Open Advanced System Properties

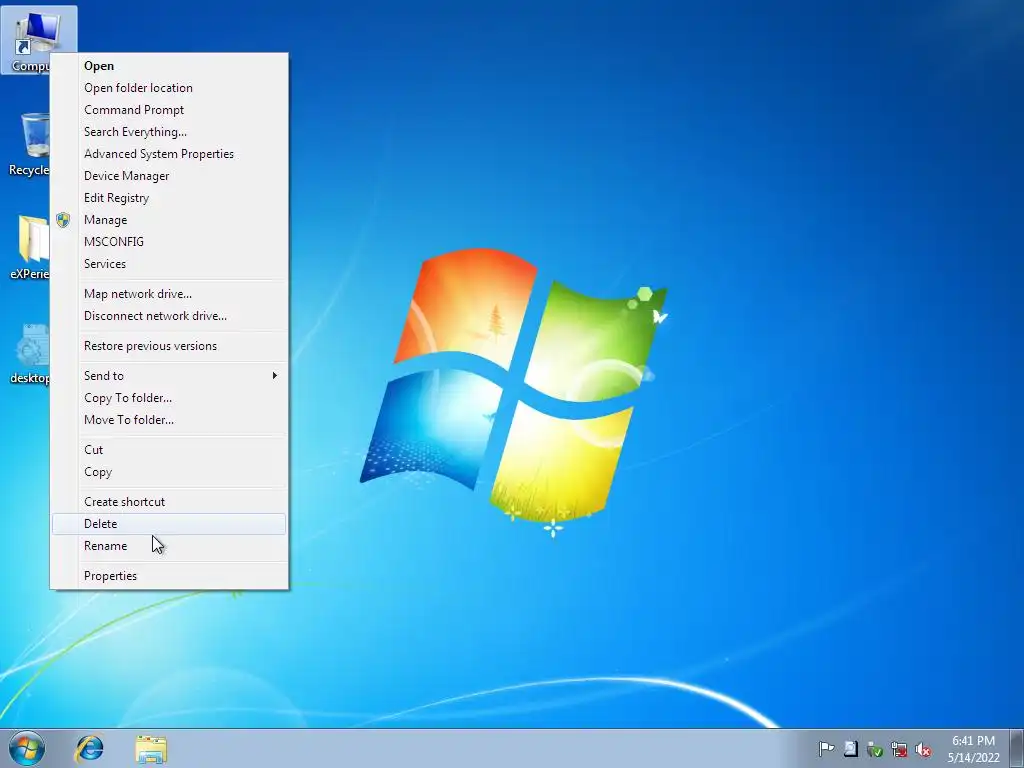click(169, 154)
